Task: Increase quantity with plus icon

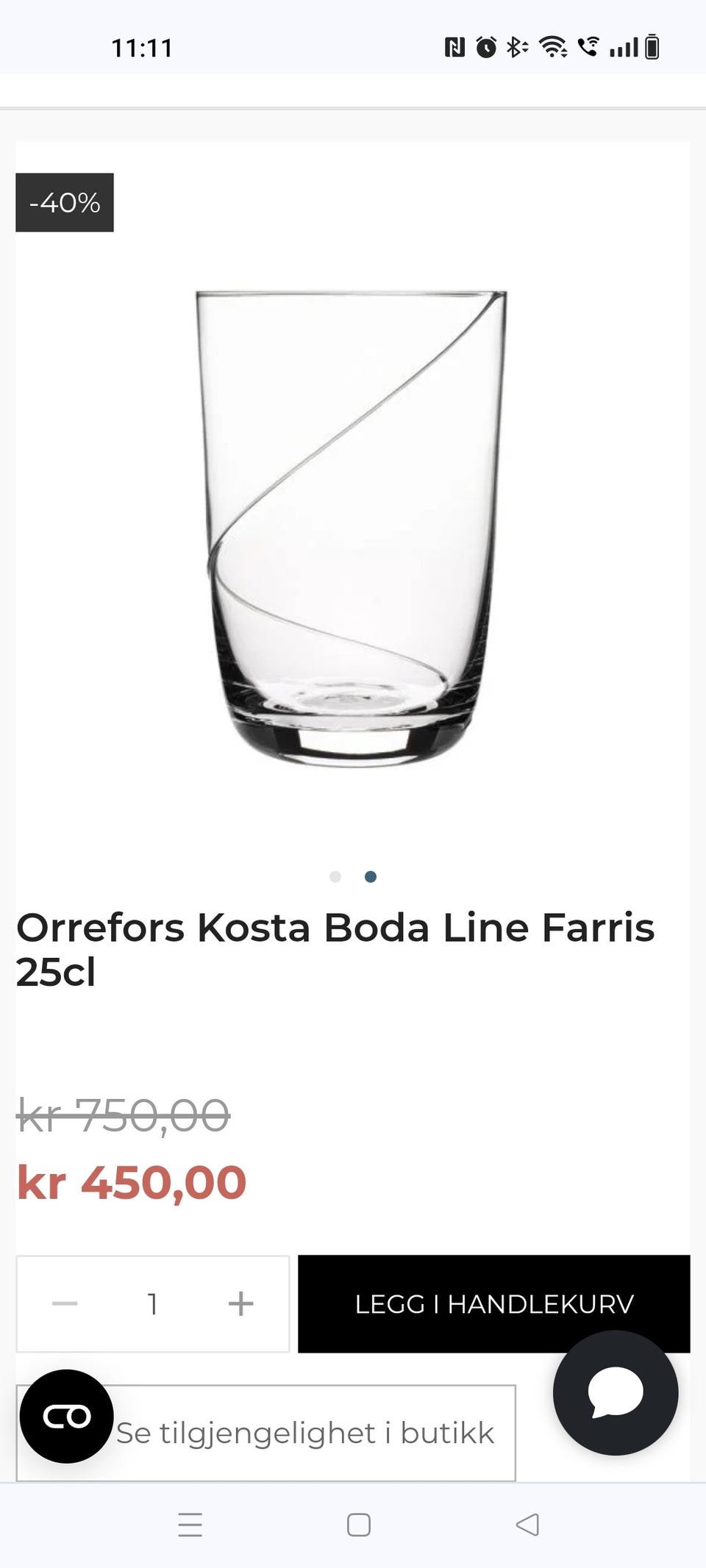Action: (240, 1303)
